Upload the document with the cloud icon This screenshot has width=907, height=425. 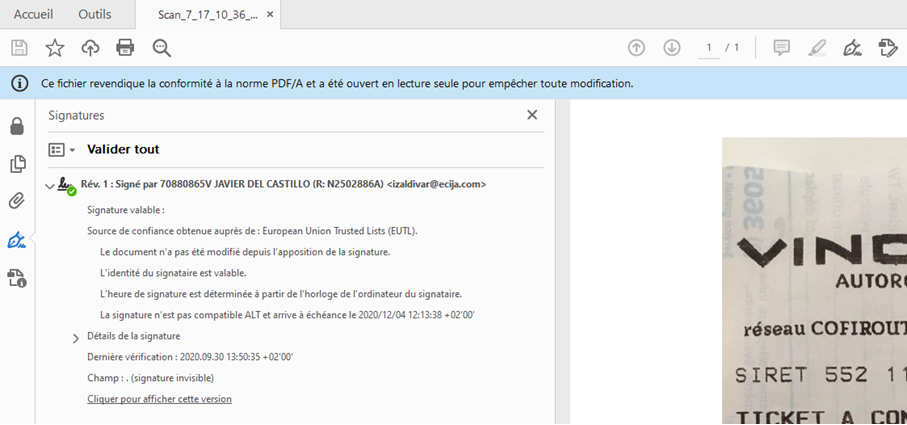tap(90, 48)
